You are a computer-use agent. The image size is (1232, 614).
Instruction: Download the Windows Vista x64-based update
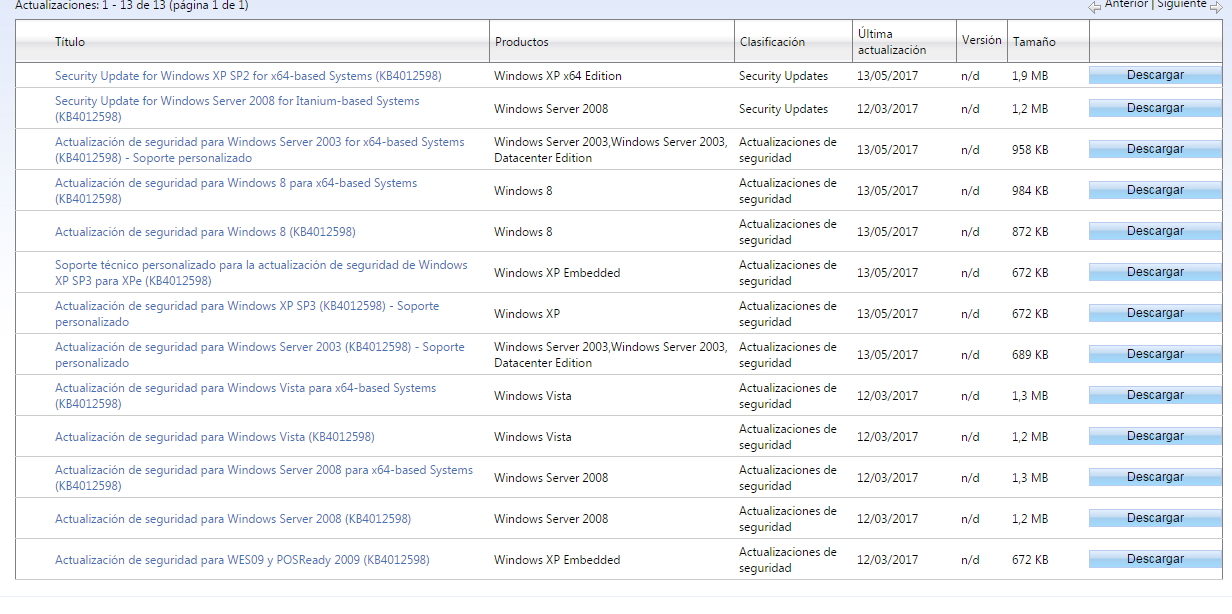1154,395
